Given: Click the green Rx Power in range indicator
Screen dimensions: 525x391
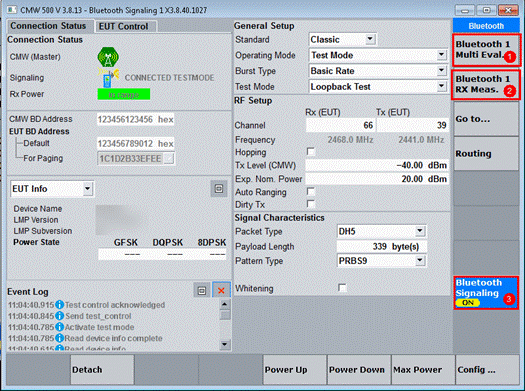Looking at the screenshot, I should coord(124,94).
